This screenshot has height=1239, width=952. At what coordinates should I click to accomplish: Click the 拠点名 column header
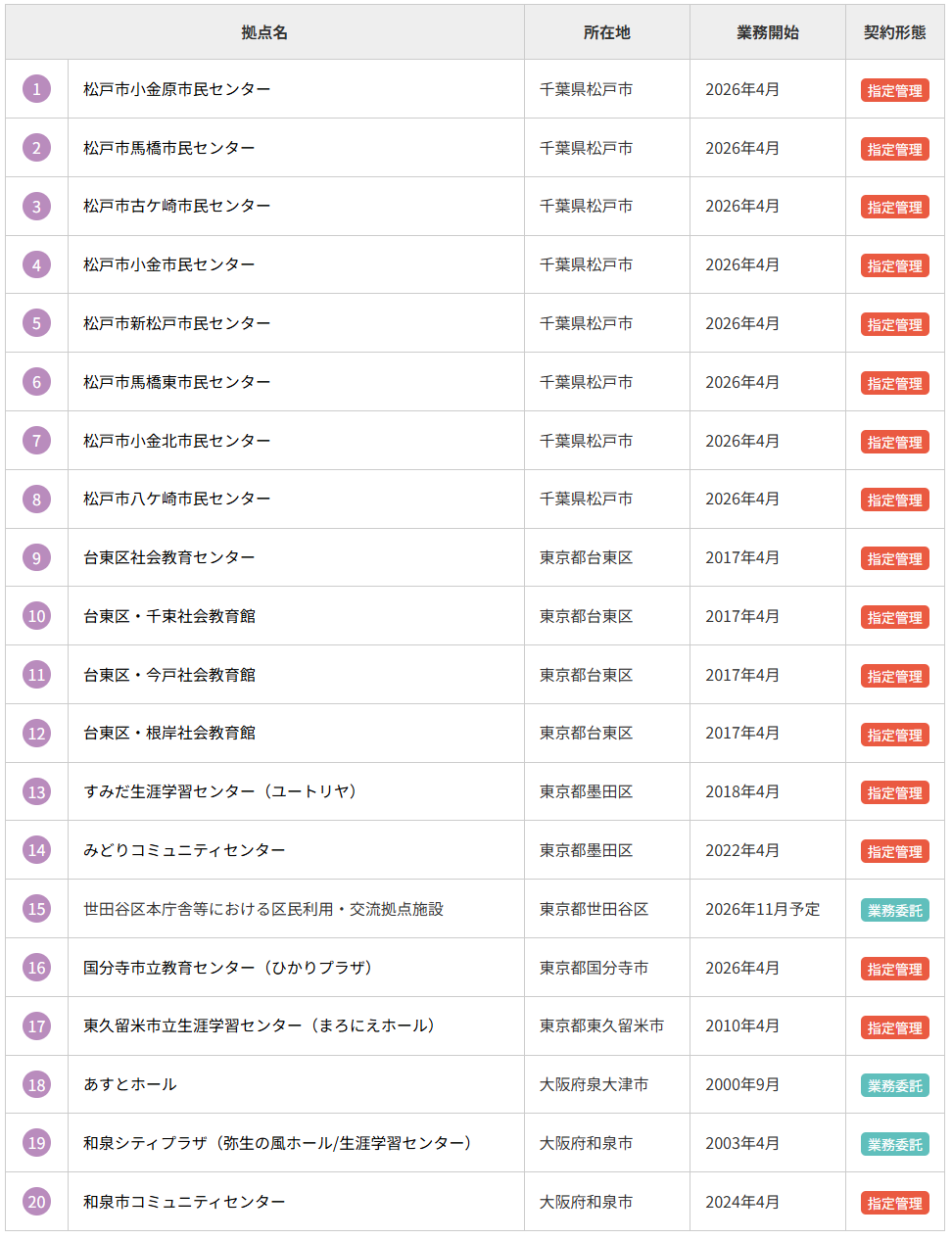pyautogui.click(x=264, y=32)
